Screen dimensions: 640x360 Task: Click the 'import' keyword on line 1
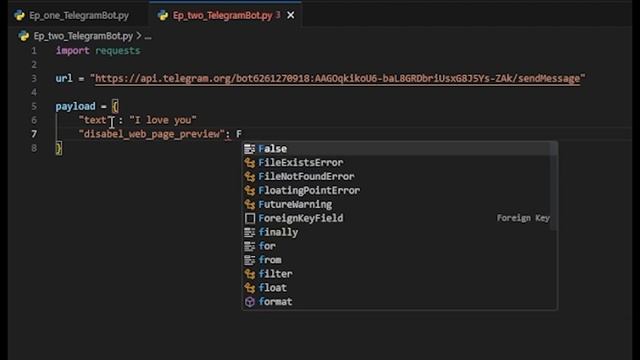pos(73,51)
